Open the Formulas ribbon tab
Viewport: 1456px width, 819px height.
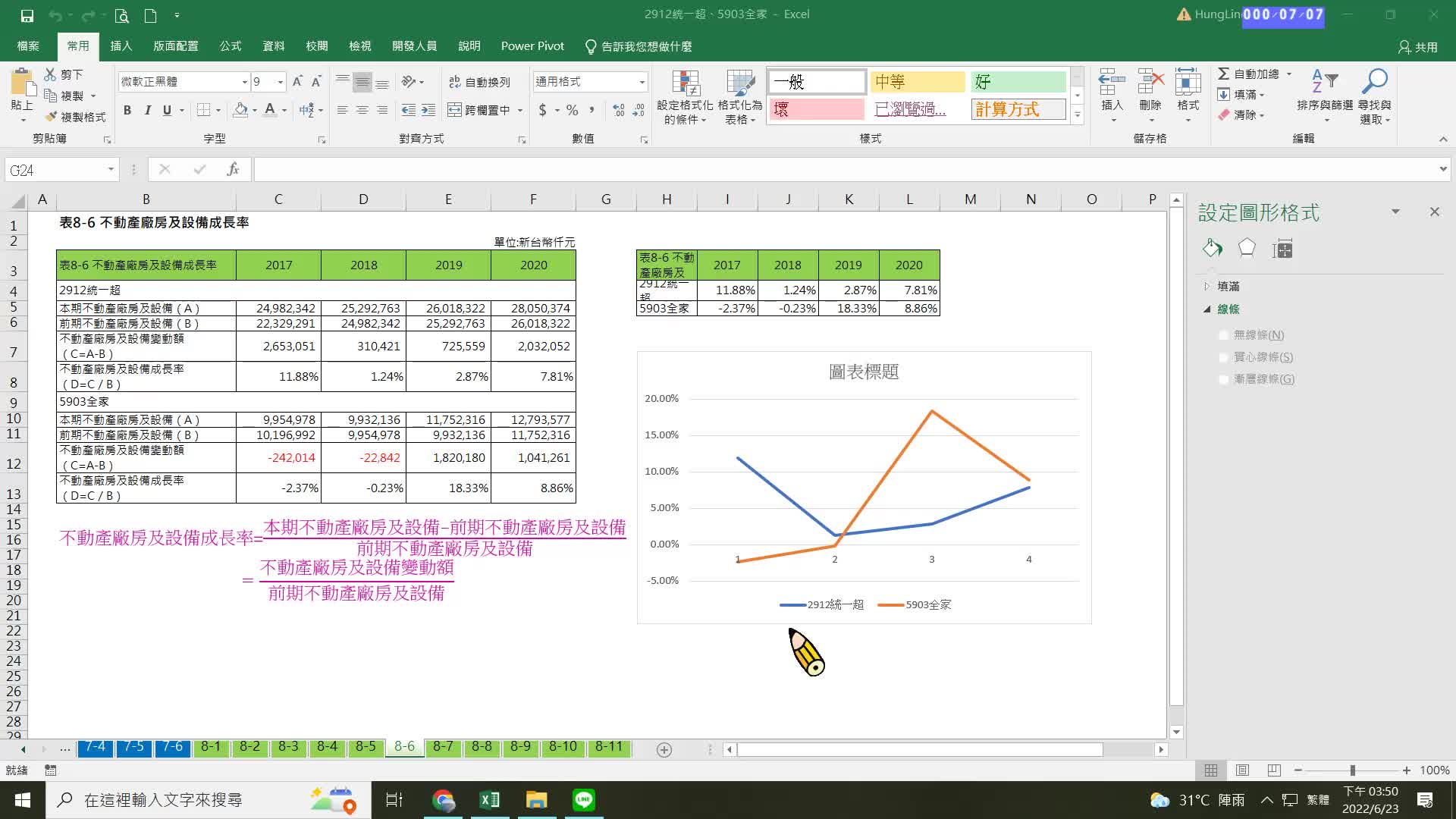coord(230,46)
